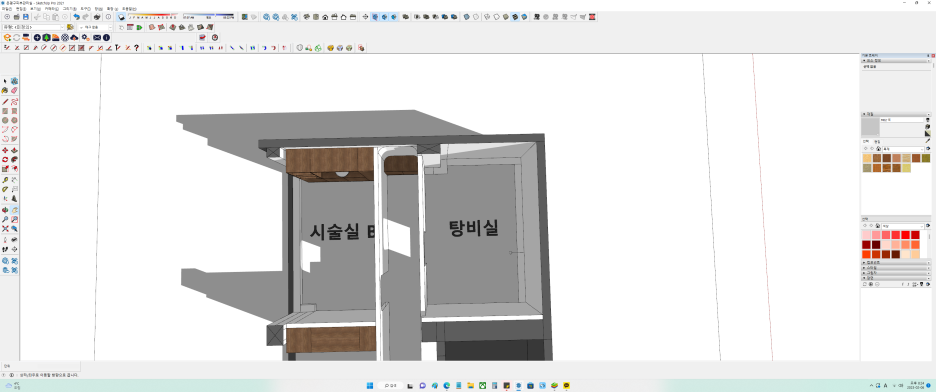The width and height of the screenshot is (936, 392).
Task: Save the model with floppy disk icon
Action: [x=26, y=17]
